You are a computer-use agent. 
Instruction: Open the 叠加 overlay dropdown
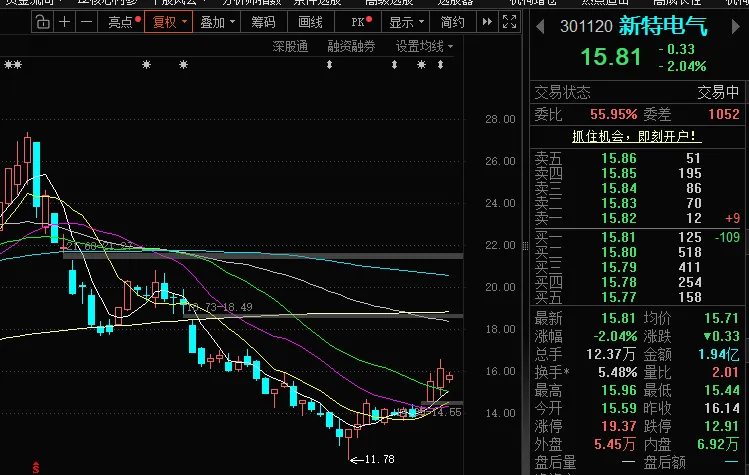coord(217,22)
